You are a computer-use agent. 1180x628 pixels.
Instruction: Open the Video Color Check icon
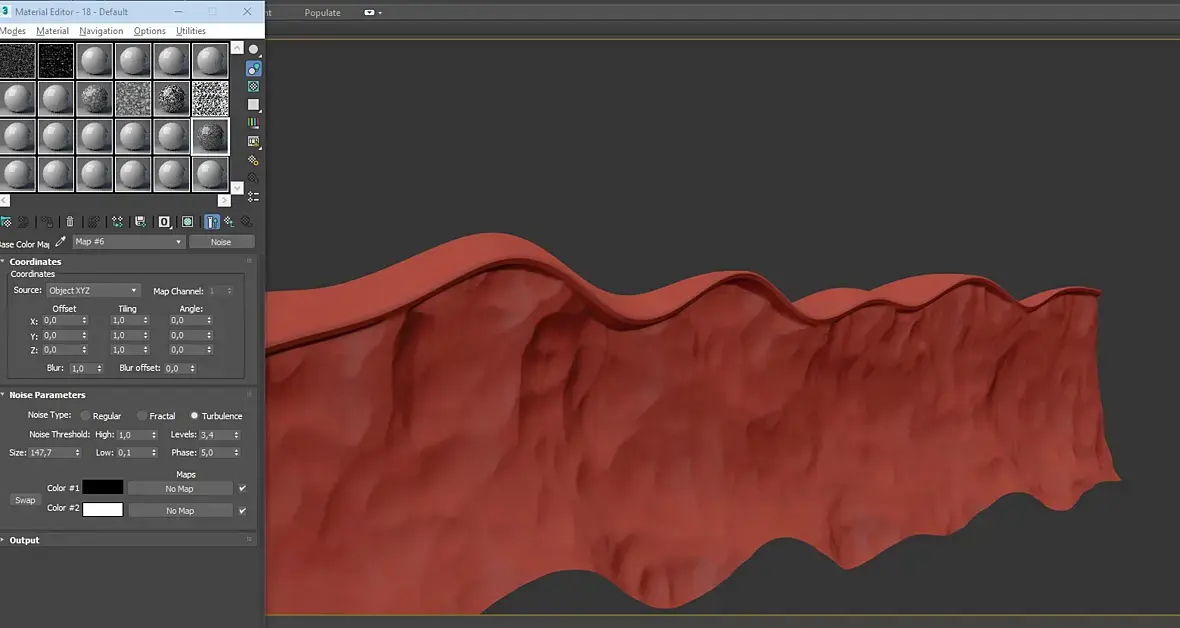253,123
